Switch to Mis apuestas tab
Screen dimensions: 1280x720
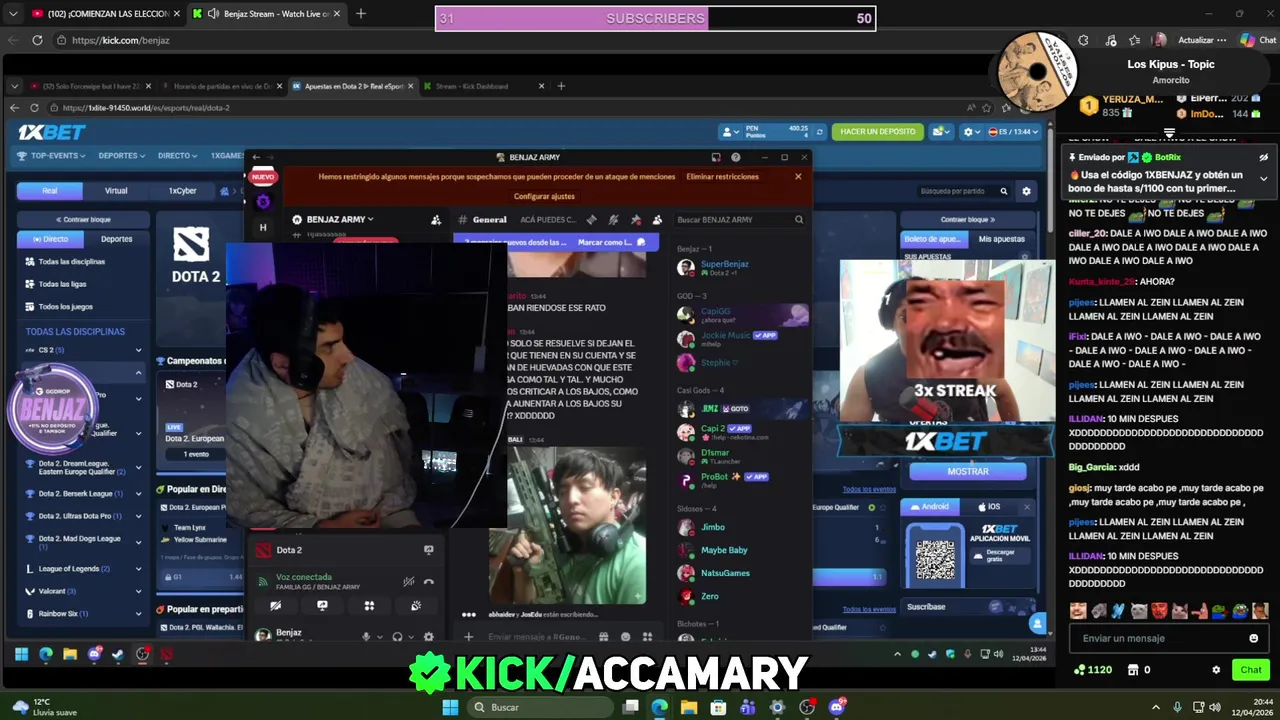pos(1001,239)
